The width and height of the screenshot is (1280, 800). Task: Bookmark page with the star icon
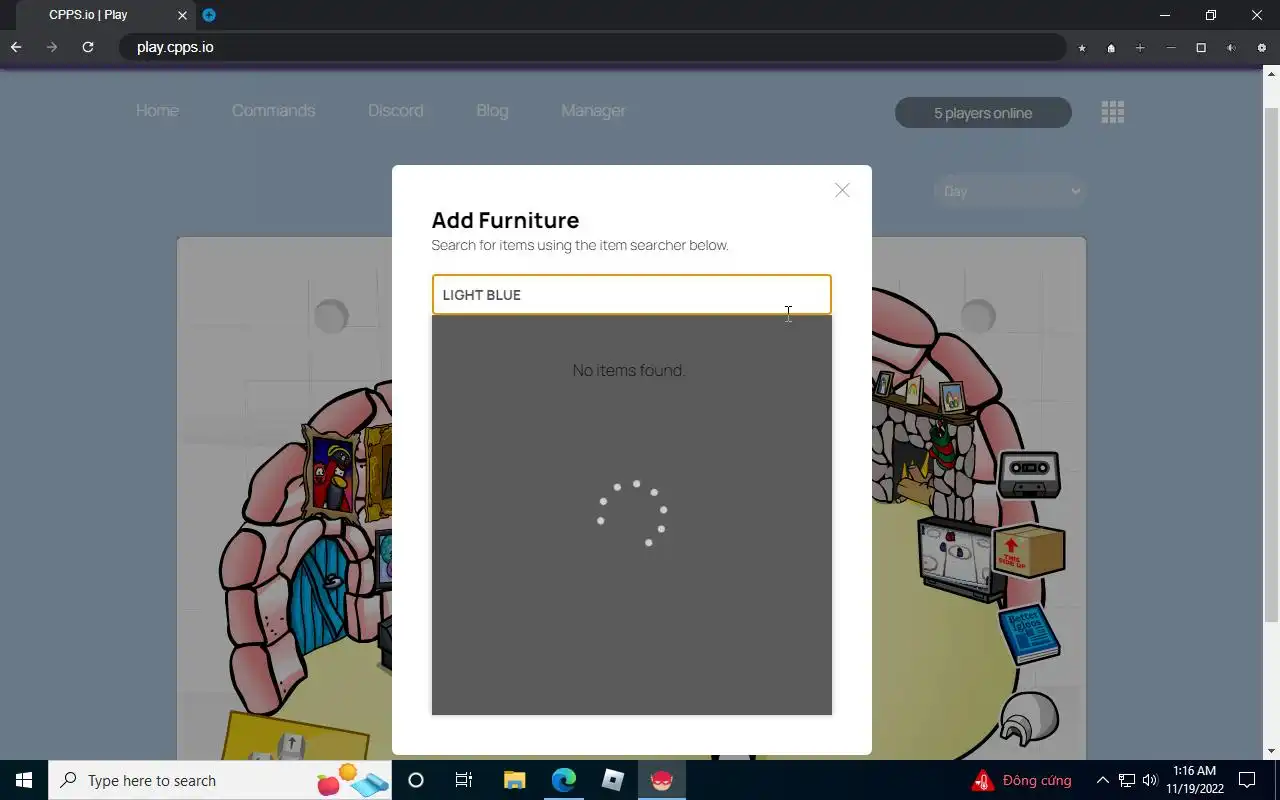(1082, 48)
